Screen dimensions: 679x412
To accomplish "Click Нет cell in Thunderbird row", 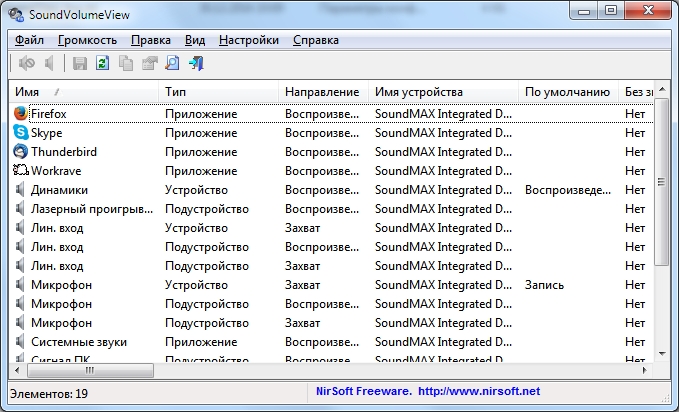I will (x=635, y=152).
